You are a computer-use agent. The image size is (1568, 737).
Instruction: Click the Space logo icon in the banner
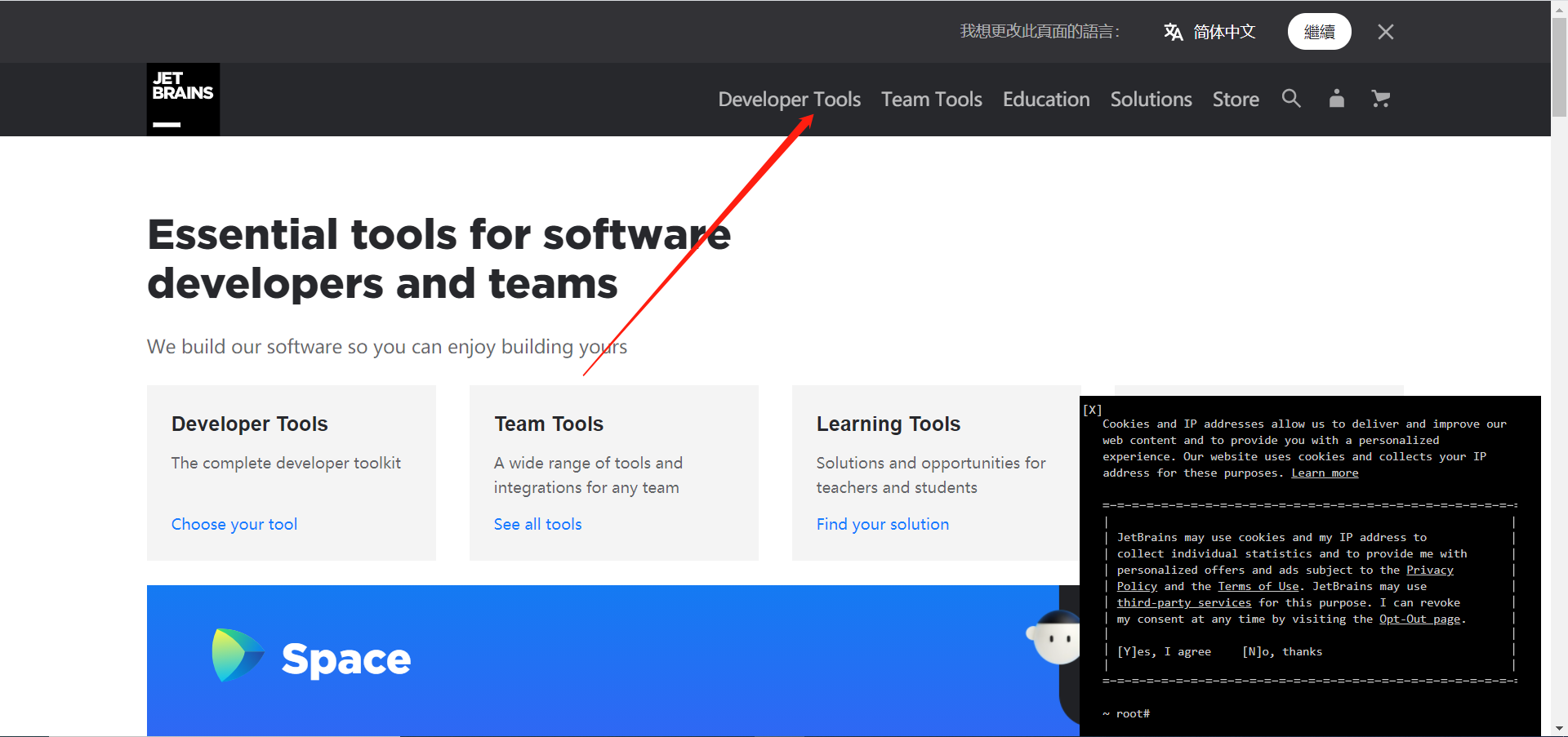pyautogui.click(x=238, y=655)
